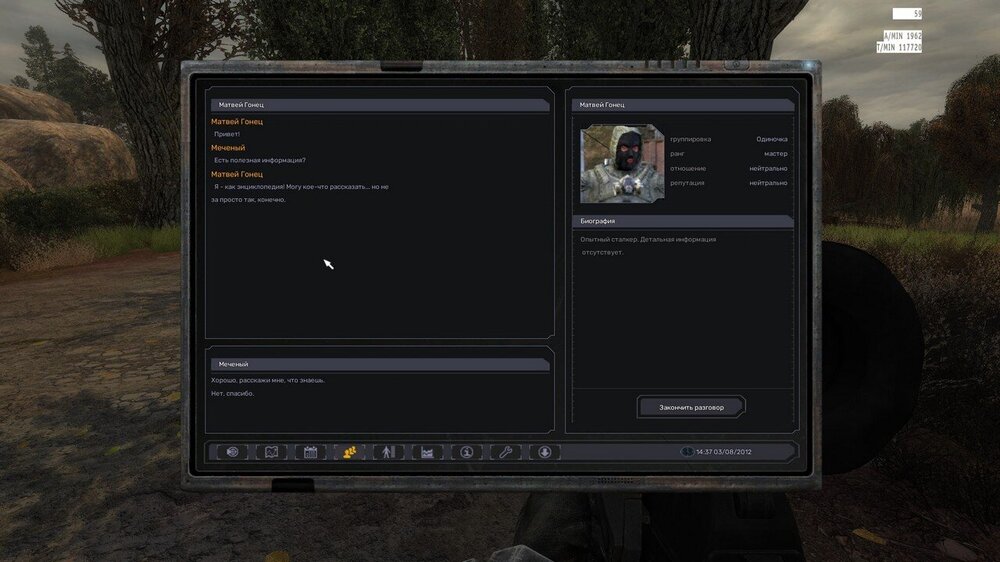The width and height of the screenshot is (1000, 562).
Task: Click the отношение label
Action: click(688, 168)
